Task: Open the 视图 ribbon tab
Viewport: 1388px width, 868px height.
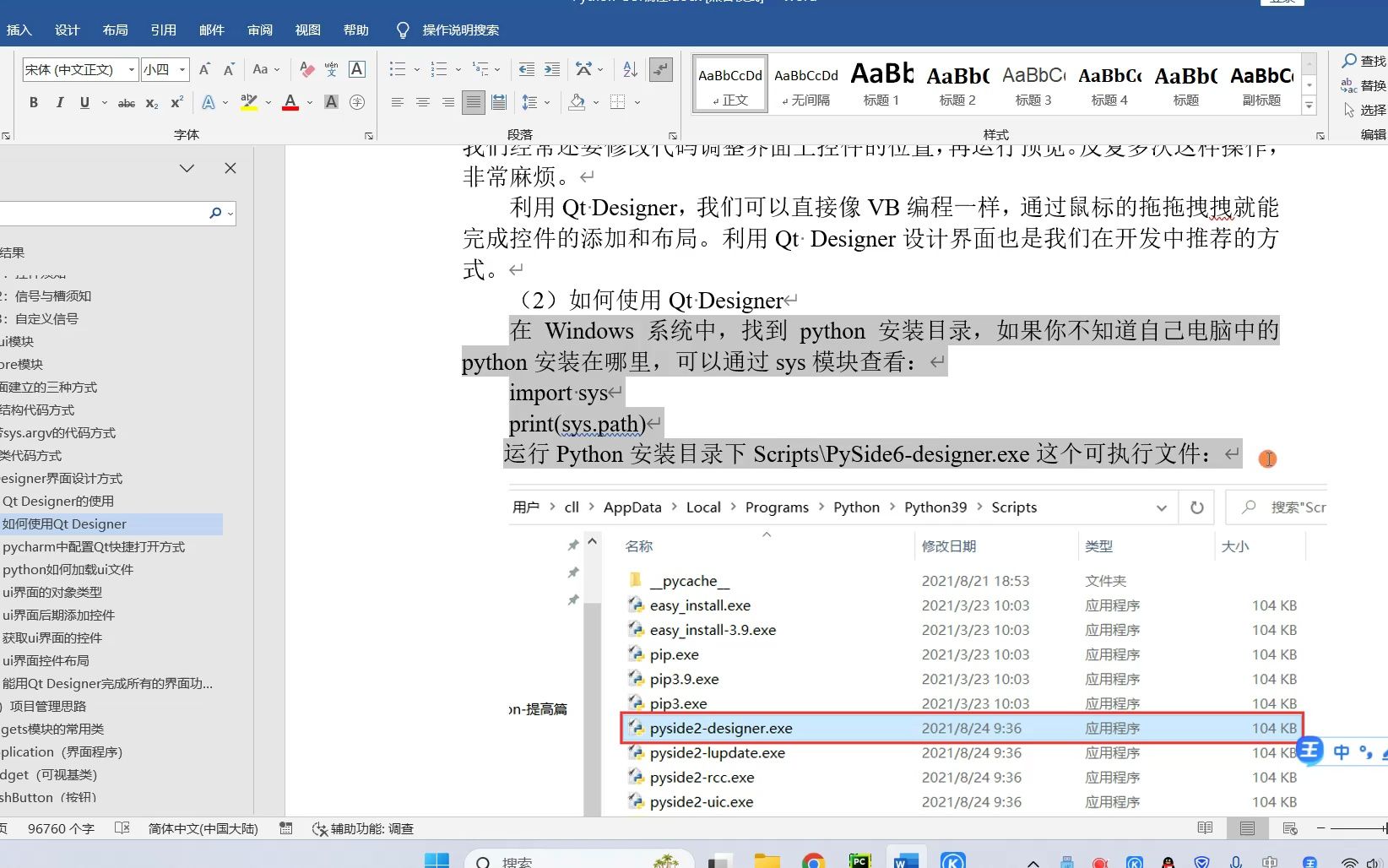Action: [x=307, y=30]
